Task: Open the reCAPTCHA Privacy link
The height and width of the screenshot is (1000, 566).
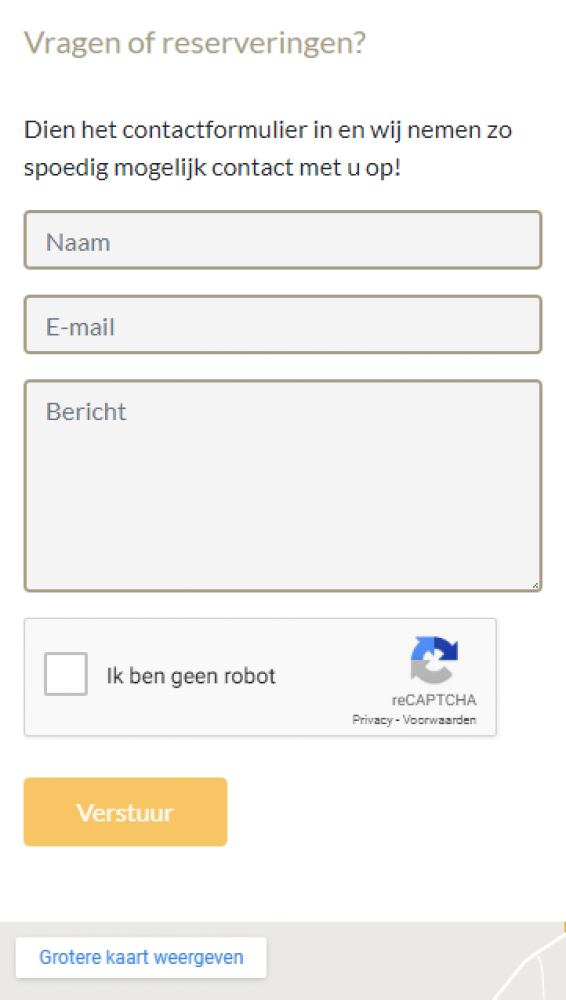Action: pyautogui.click(x=372, y=720)
